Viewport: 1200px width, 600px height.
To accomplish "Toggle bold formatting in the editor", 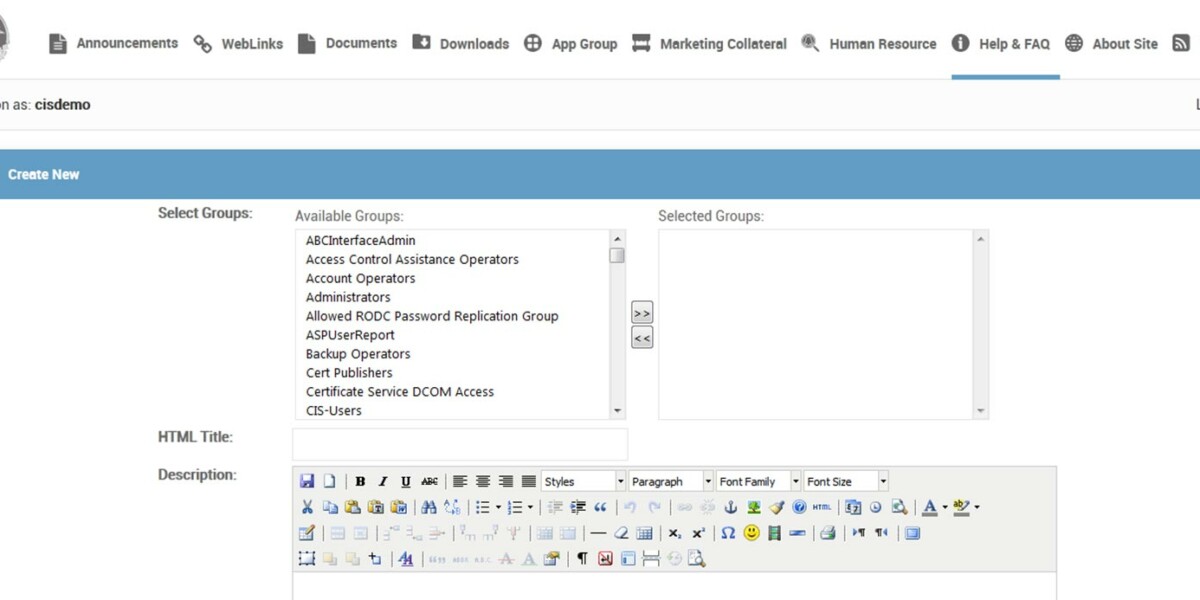I will tap(360, 481).
